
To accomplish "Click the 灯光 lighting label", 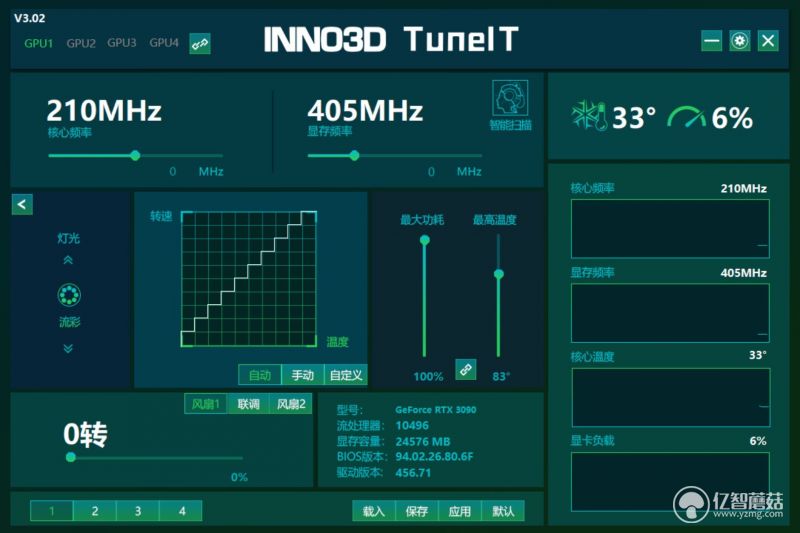I will pos(68,238).
